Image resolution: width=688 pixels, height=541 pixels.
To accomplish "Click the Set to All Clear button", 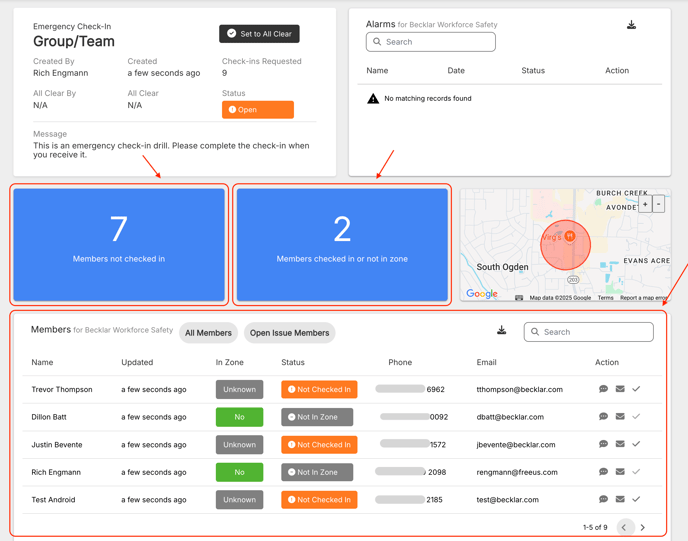I will [259, 34].
